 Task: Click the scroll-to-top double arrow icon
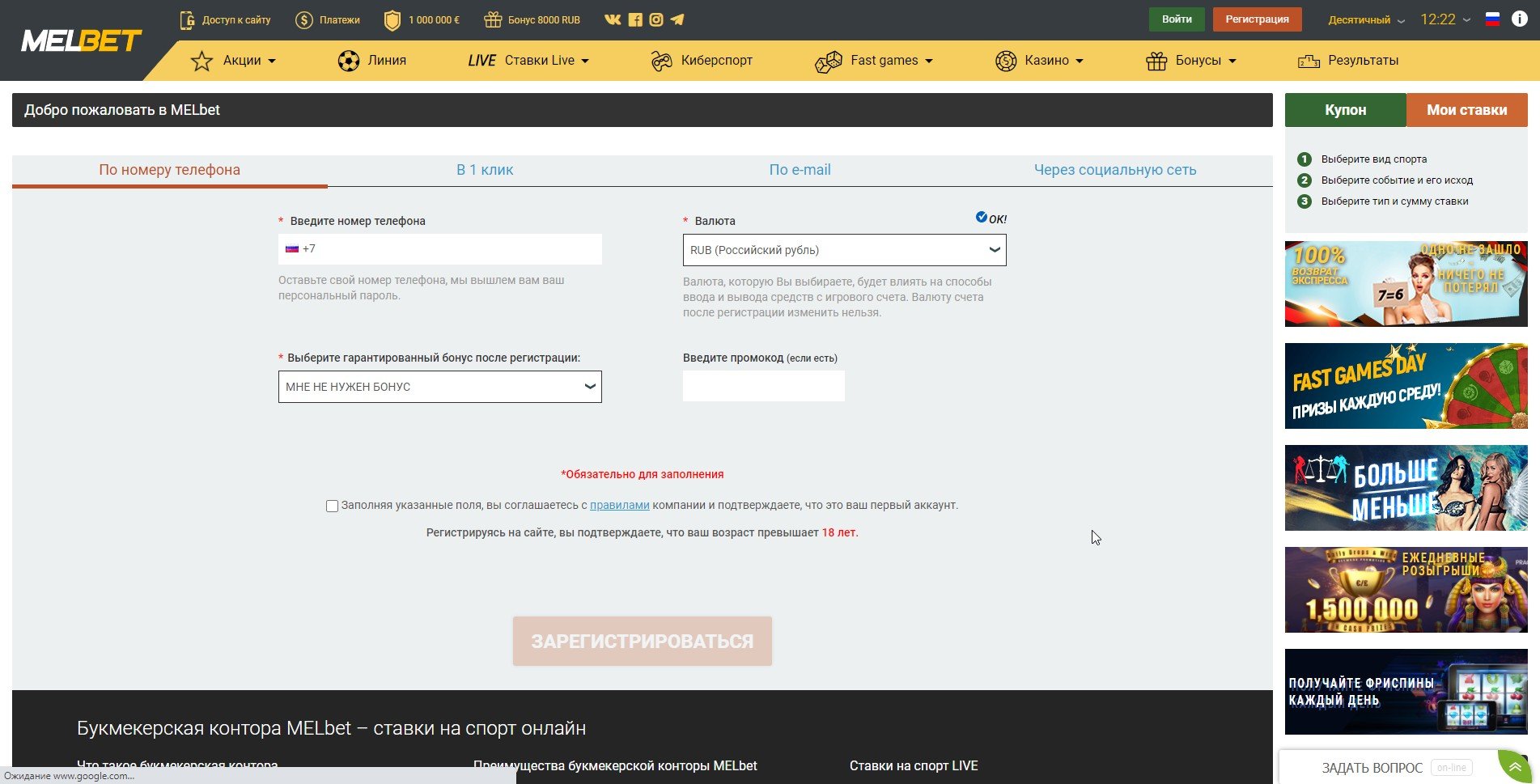(1515, 767)
